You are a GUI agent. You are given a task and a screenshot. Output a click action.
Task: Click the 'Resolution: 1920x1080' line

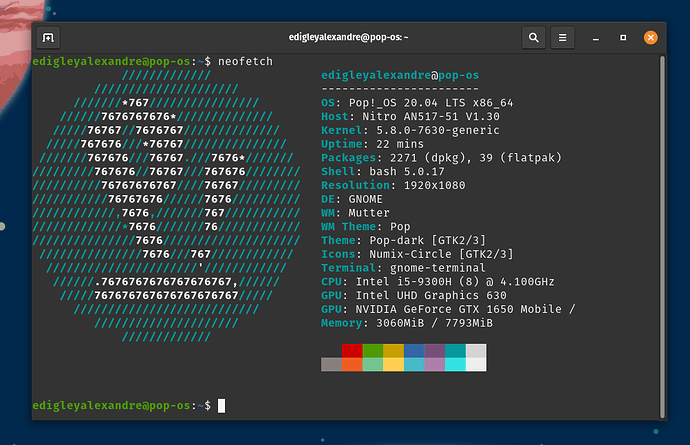393,185
